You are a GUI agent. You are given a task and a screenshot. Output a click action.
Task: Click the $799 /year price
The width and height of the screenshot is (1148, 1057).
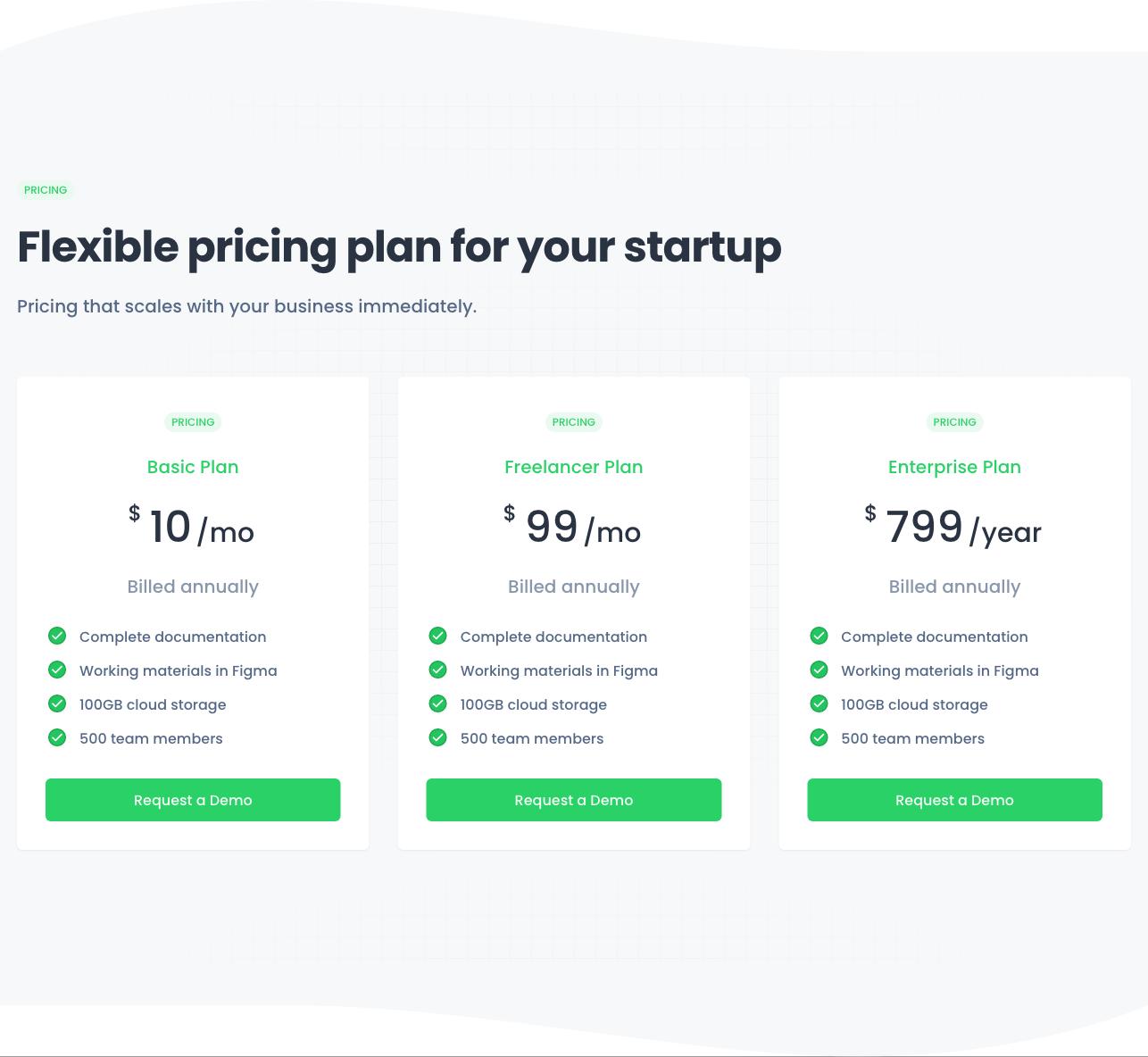[x=953, y=527]
